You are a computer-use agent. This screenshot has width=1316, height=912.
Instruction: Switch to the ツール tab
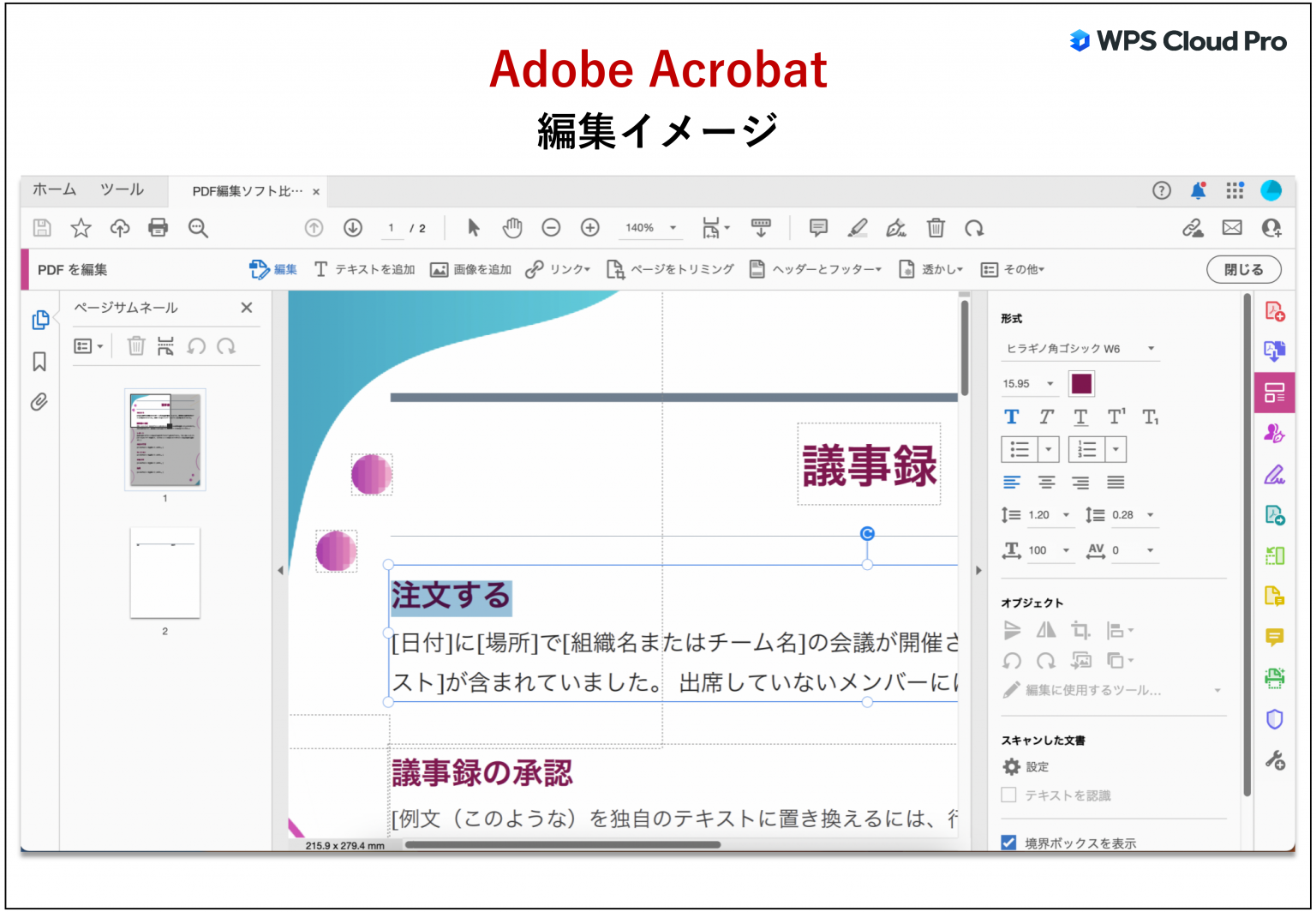pyautogui.click(x=121, y=189)
